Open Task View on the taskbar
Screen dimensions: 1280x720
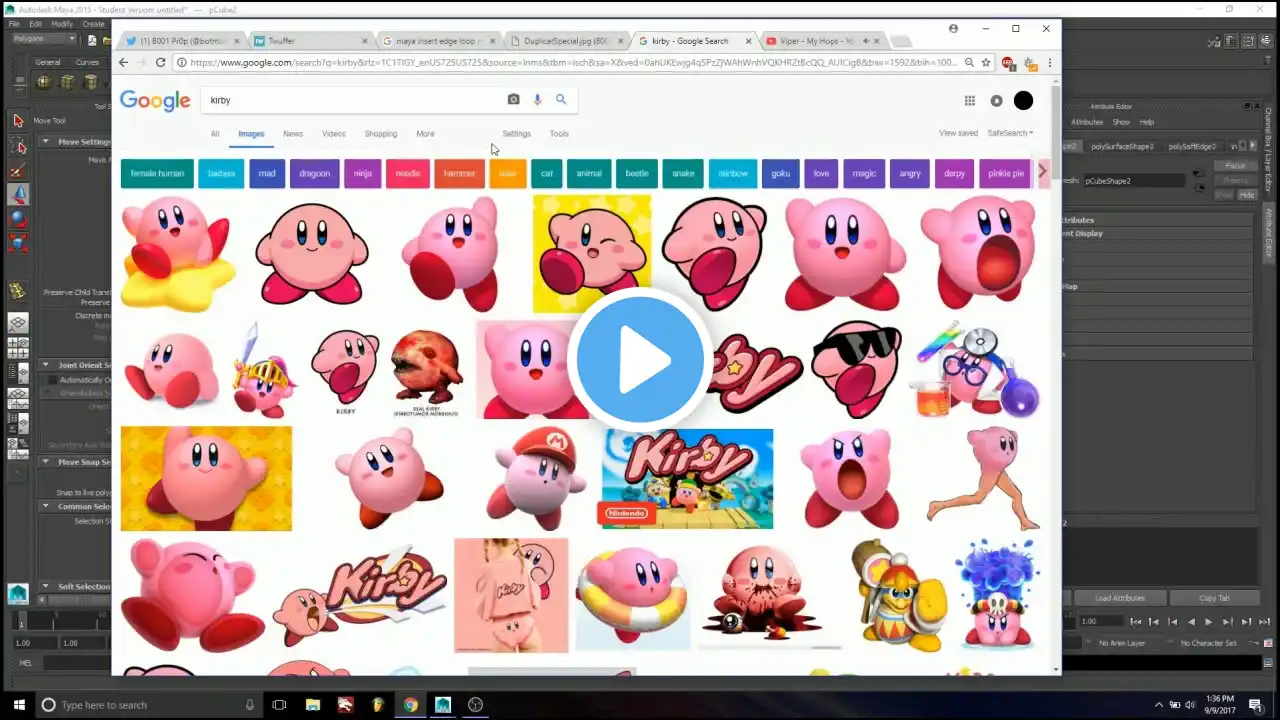pyautogui.click(x=279, y=705)
